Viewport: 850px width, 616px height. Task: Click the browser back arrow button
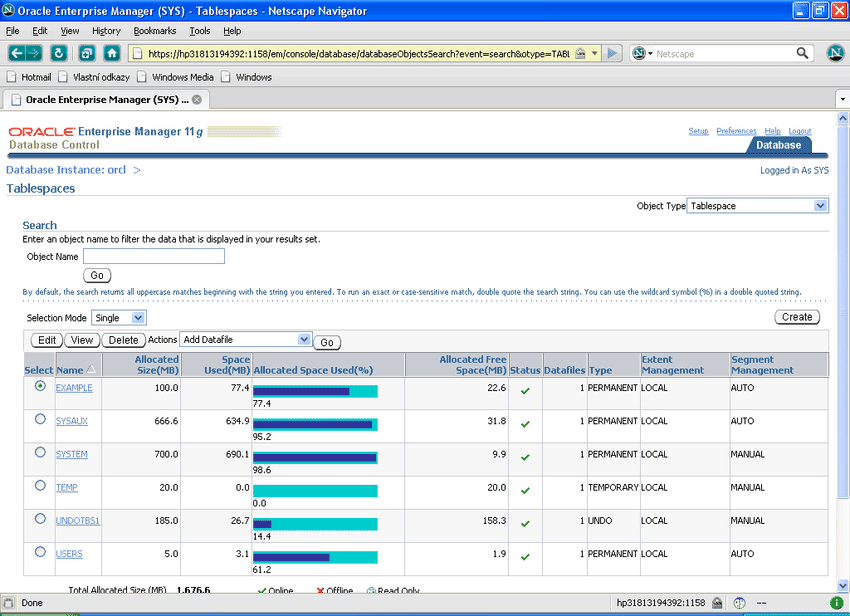coord(16,53)
